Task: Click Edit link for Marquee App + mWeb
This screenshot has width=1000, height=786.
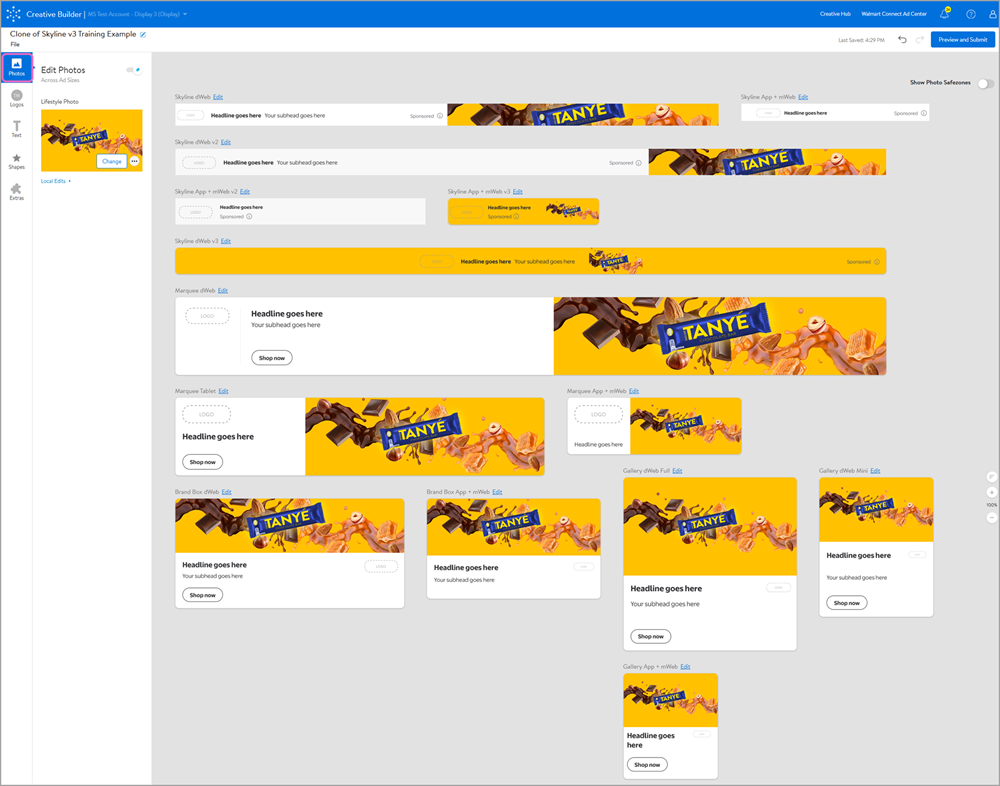Action: (x=634, y=391)
